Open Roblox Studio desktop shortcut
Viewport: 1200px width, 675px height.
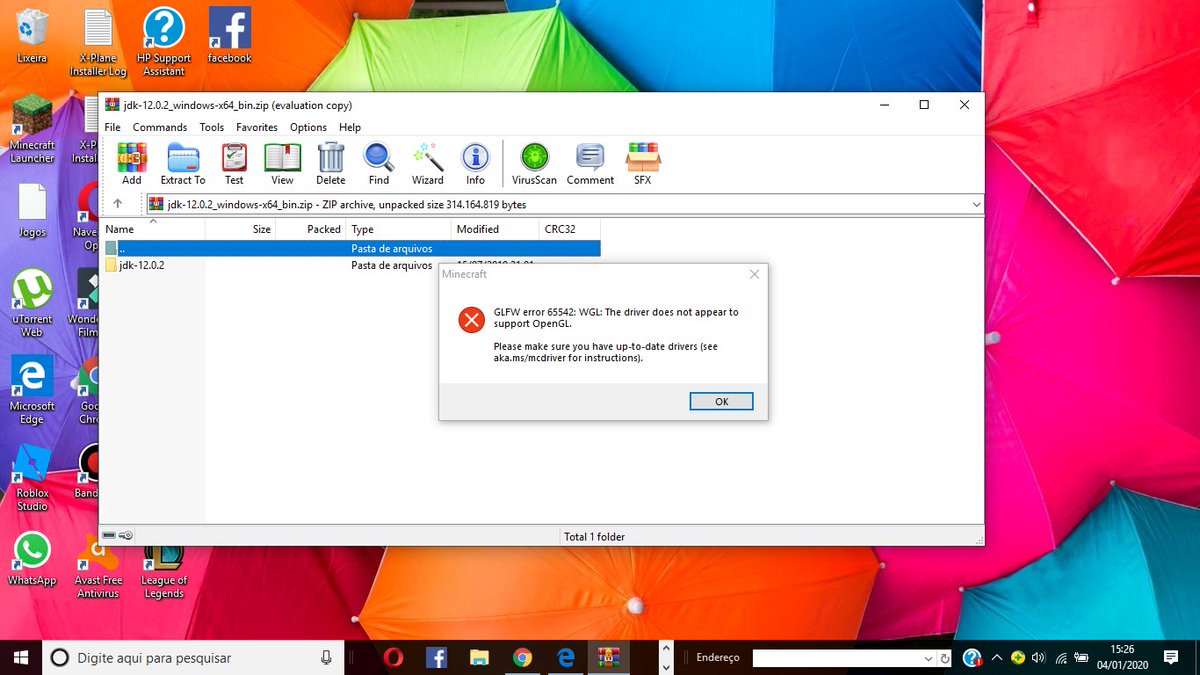coord(32,477)
